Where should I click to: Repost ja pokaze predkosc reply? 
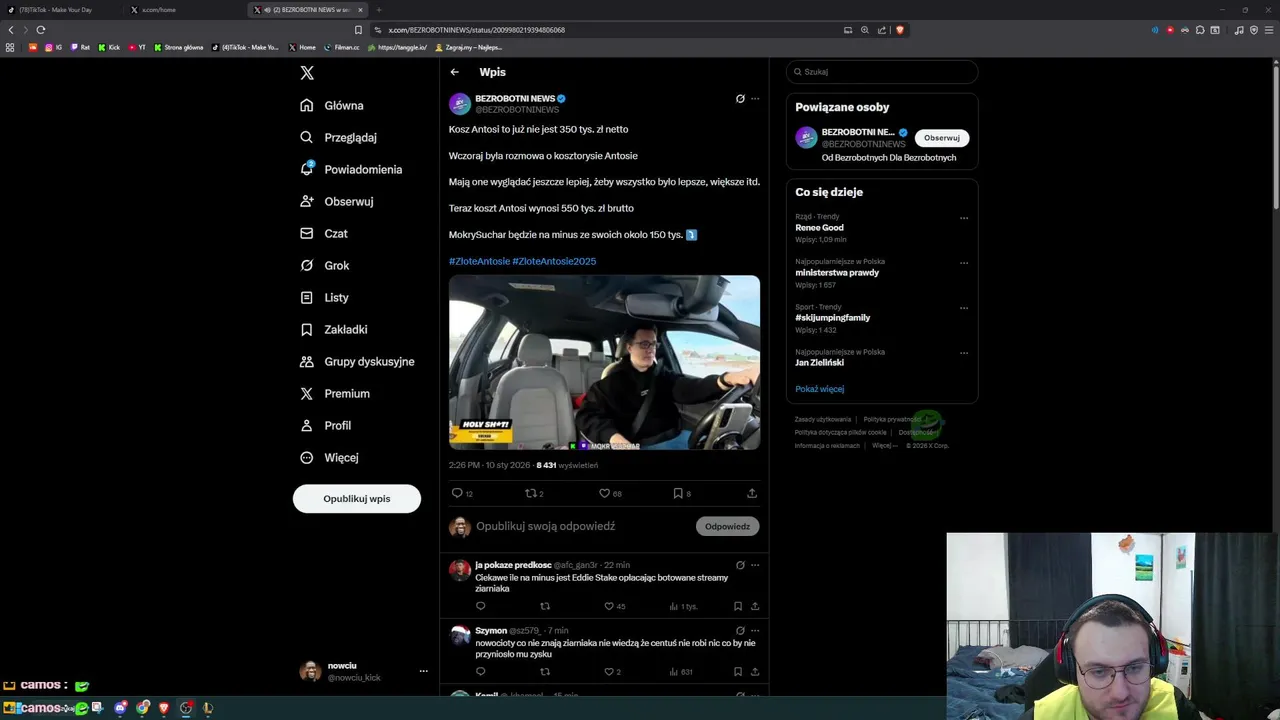point(545,606)
